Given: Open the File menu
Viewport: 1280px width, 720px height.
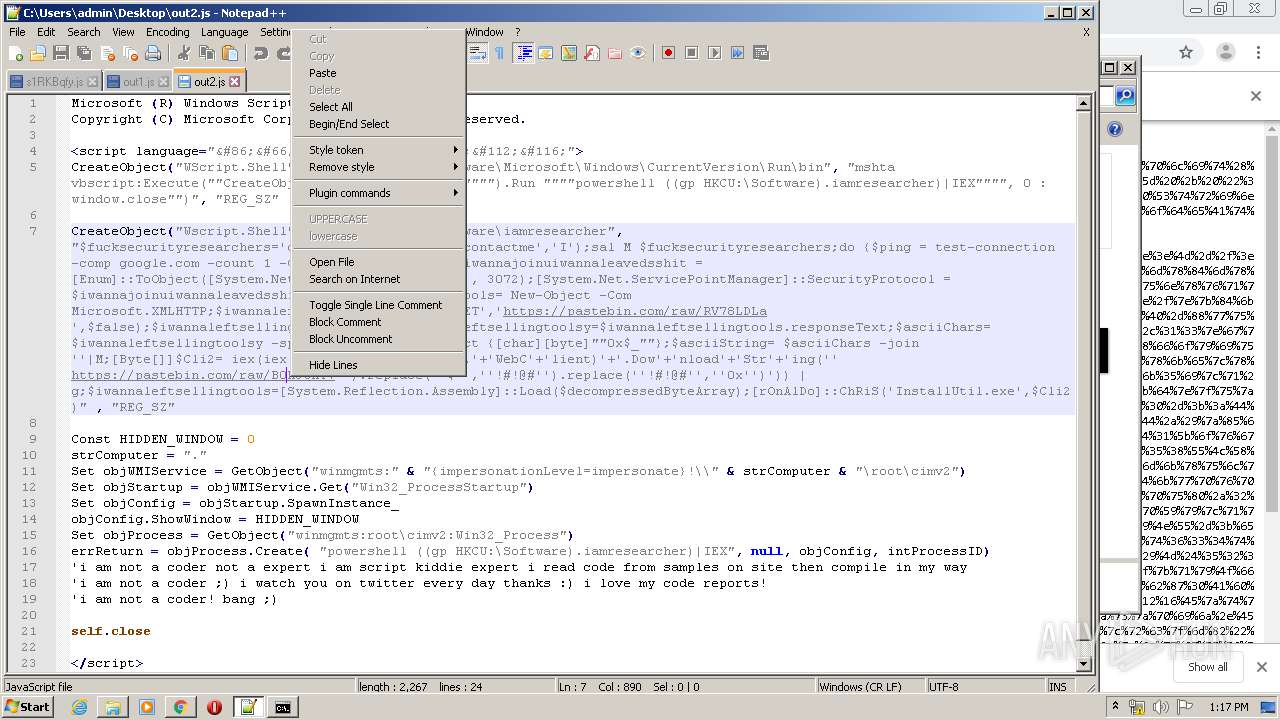Looking at the screenshot, I should point(17,32).
